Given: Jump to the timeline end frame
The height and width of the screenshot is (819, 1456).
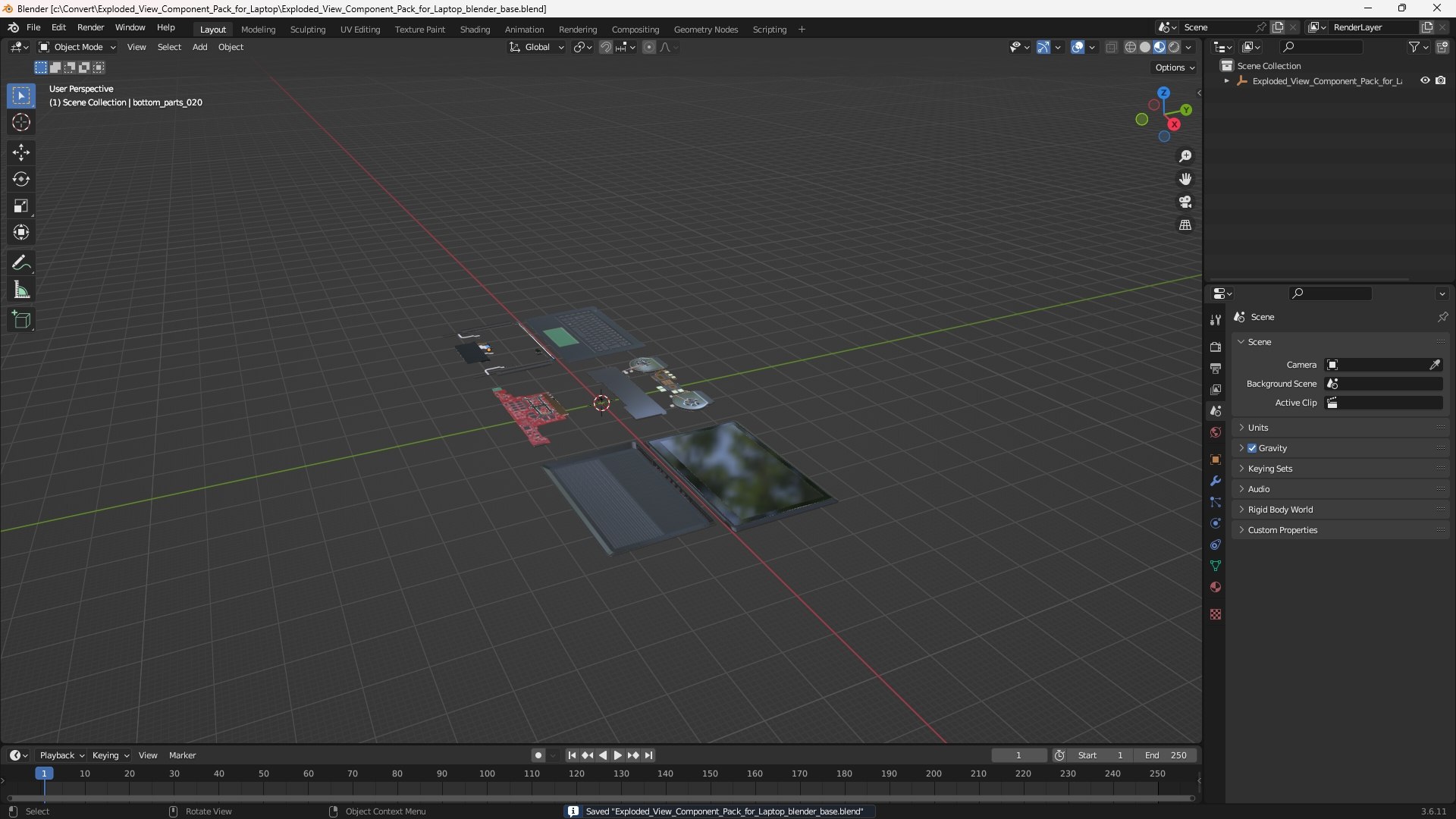Looking at the screenshot, I should coord(648,755).
